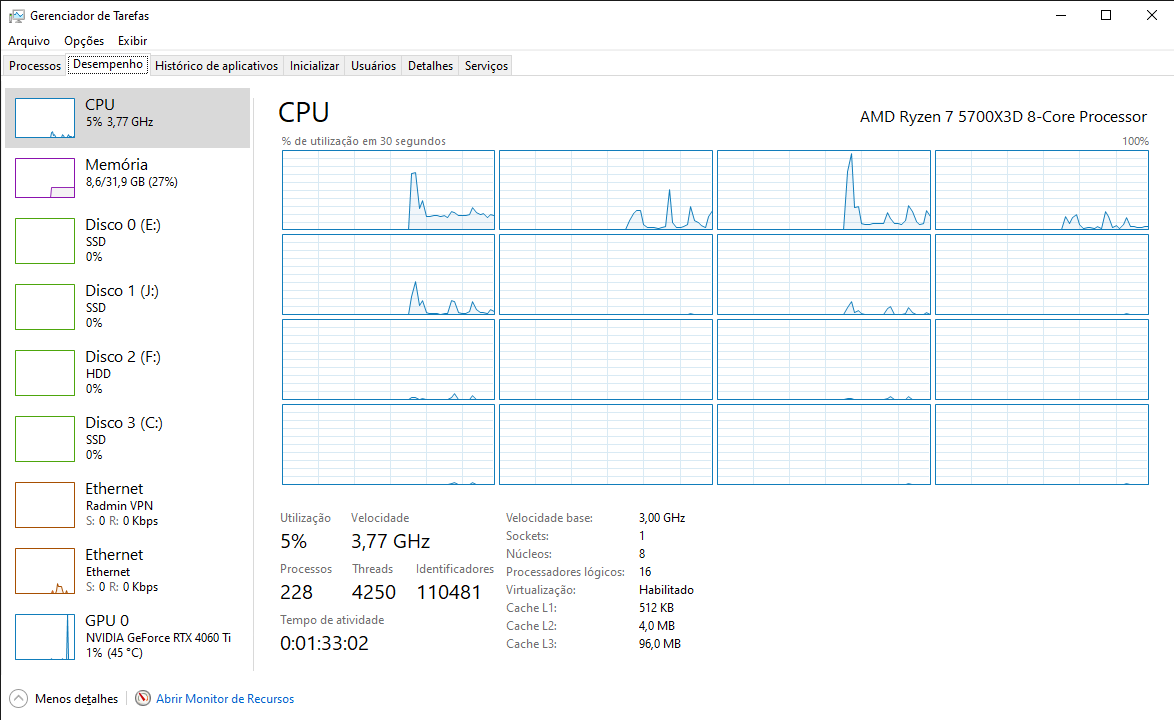Viewport: 1174px width, 720px height.
Task: Click the '% de utilização em 30 segundos' label
Action: click(x=364, y=141)
